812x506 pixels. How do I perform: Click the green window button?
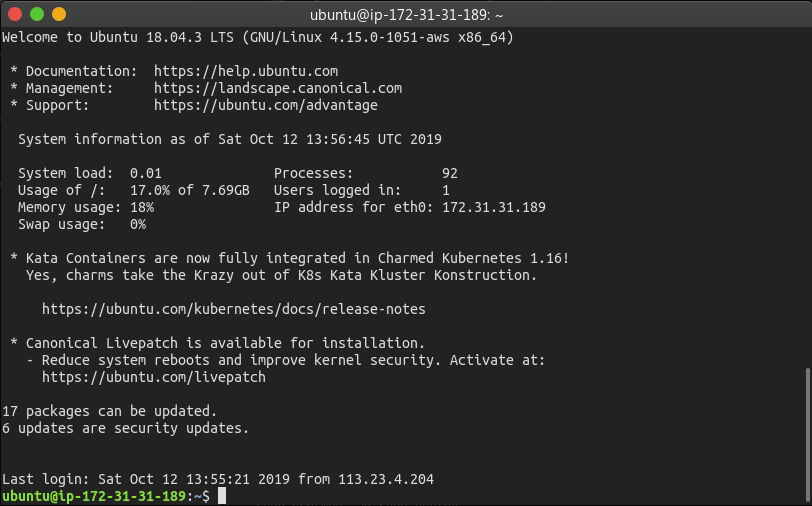click(37, 14)
